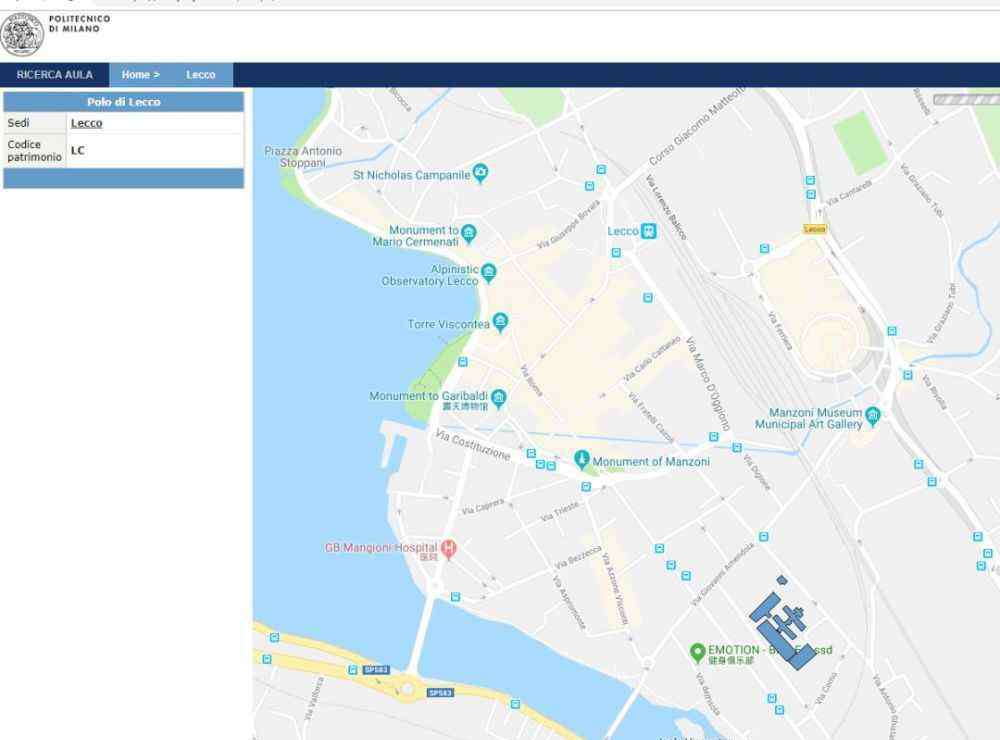
Task: Select the LC codice patrimonio value
Action: (x=78, y=151)
